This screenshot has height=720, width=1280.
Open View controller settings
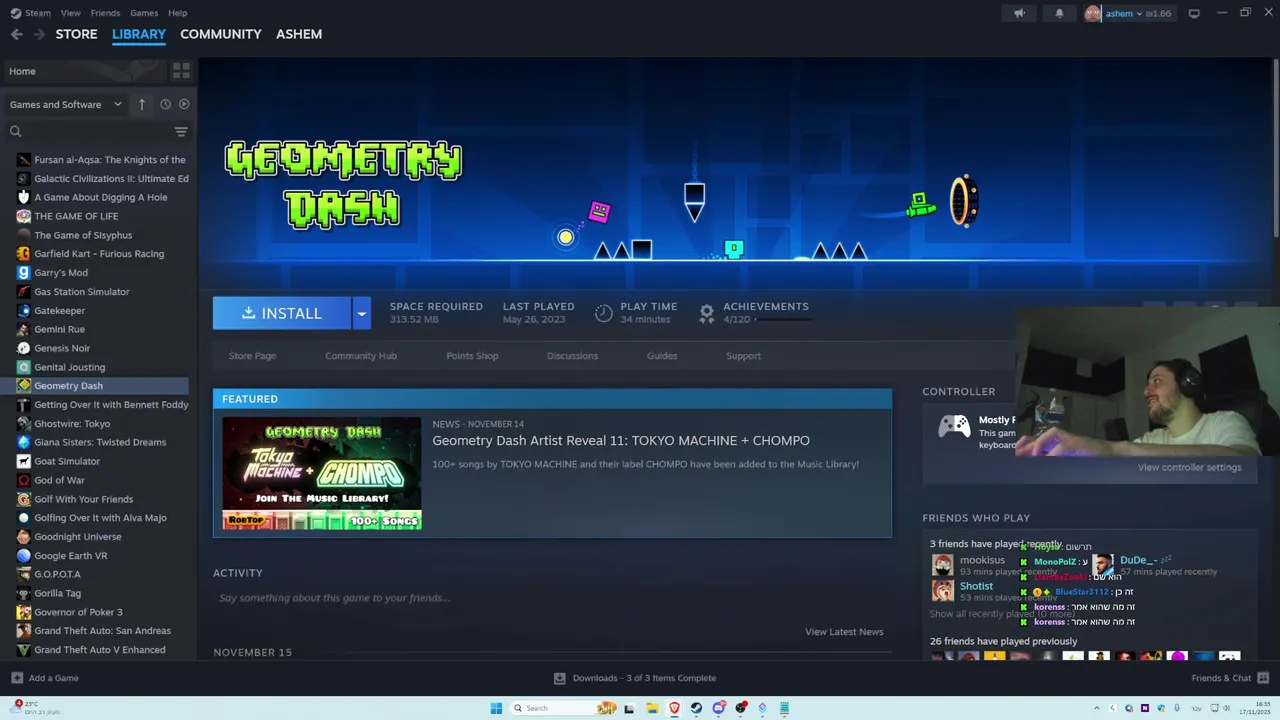coord(1189,467)
